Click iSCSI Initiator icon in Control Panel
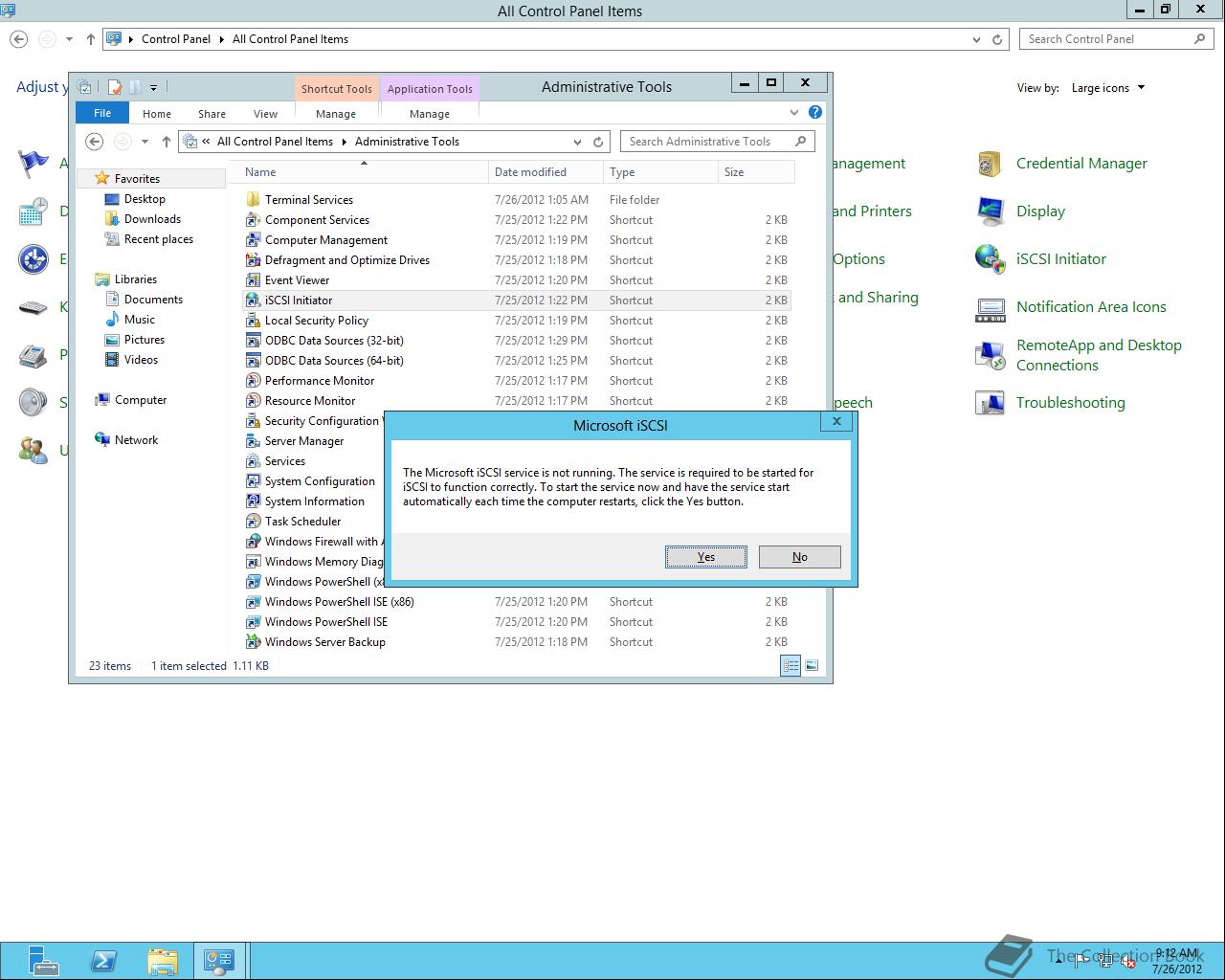The height and width of the screenshot is (980, 1225). pos(989,259)
